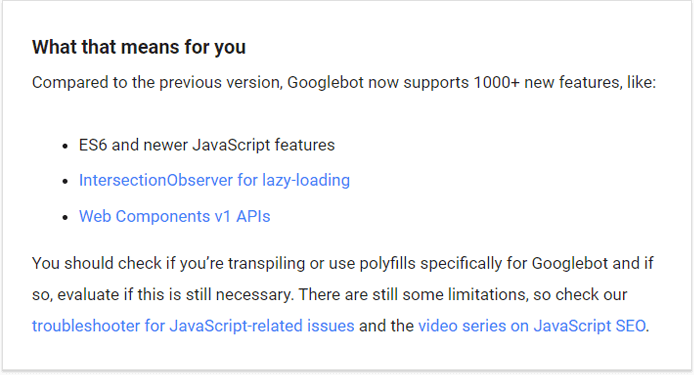This screenshot has width=694, height=375.
Task: Click the bullet dot before ES6 item
Action: 65,146
